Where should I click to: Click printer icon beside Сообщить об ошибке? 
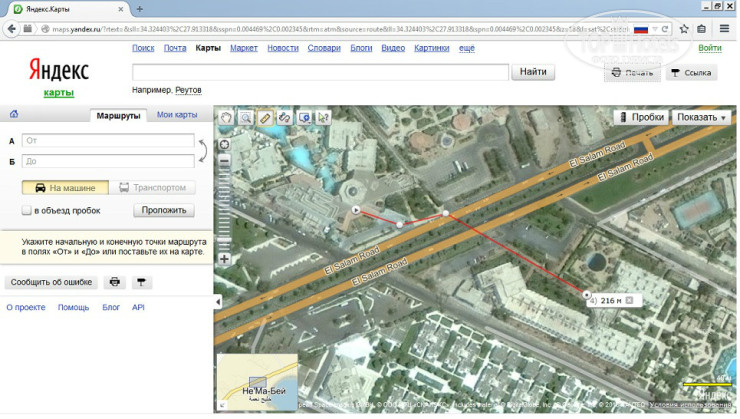115,282
